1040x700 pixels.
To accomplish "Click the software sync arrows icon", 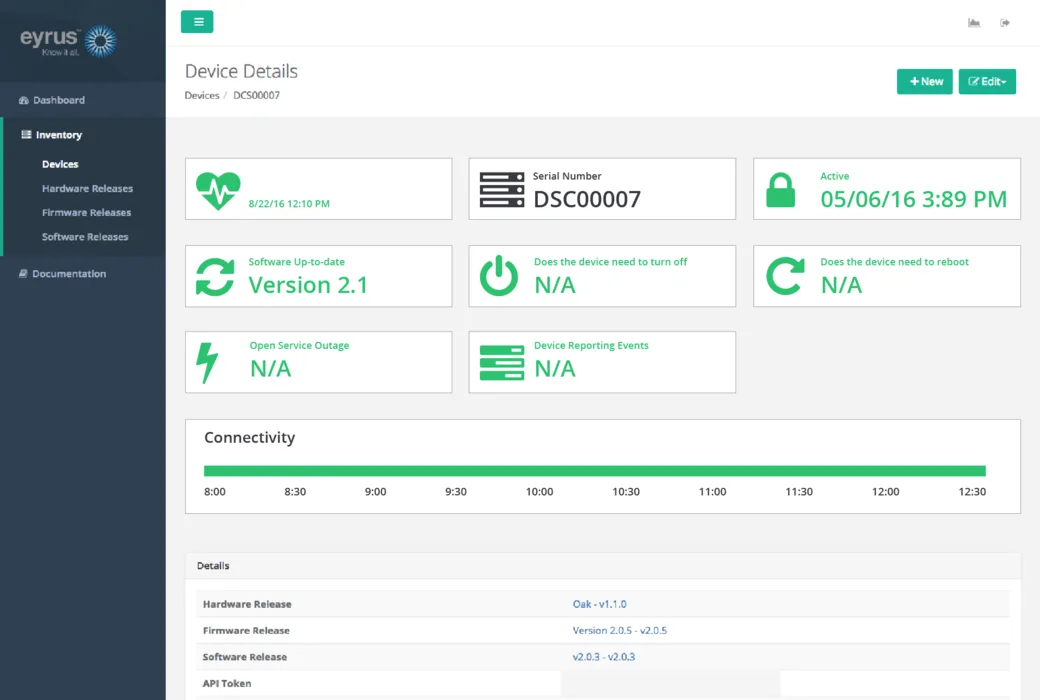I will point(215,277).
